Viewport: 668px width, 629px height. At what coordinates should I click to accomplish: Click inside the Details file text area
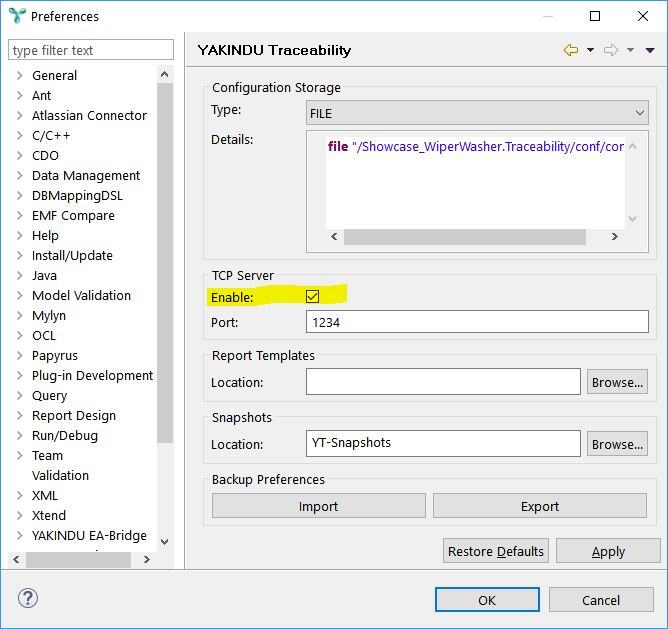point(475,183)
